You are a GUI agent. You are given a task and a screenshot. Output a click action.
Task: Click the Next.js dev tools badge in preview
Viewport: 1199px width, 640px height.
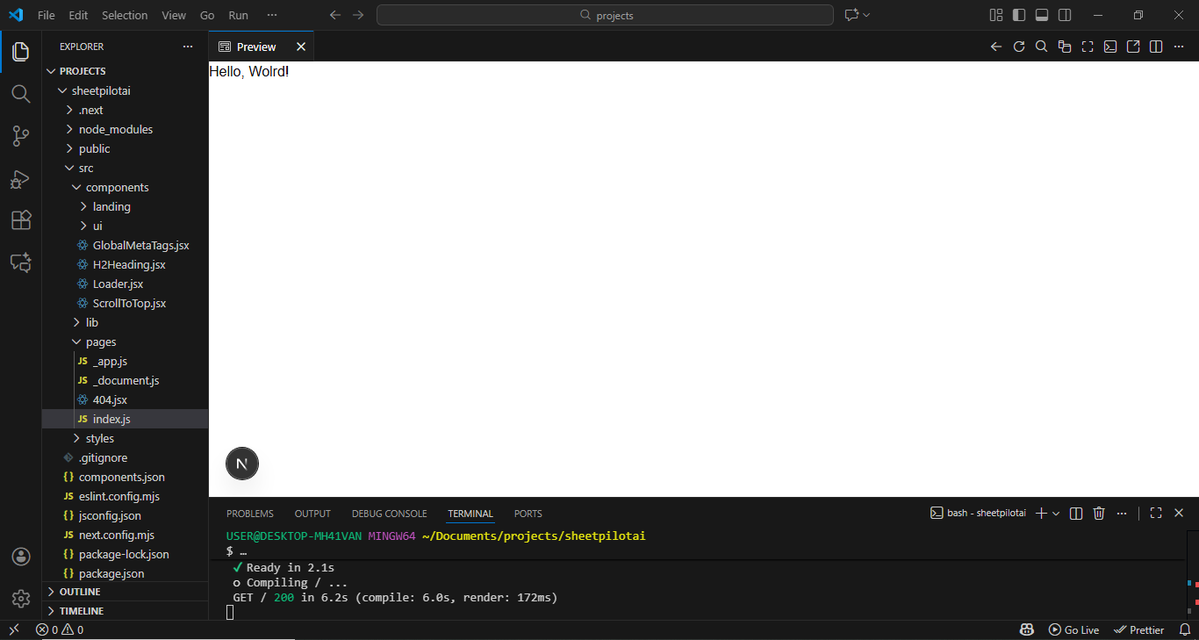click(x=242, y=463)
